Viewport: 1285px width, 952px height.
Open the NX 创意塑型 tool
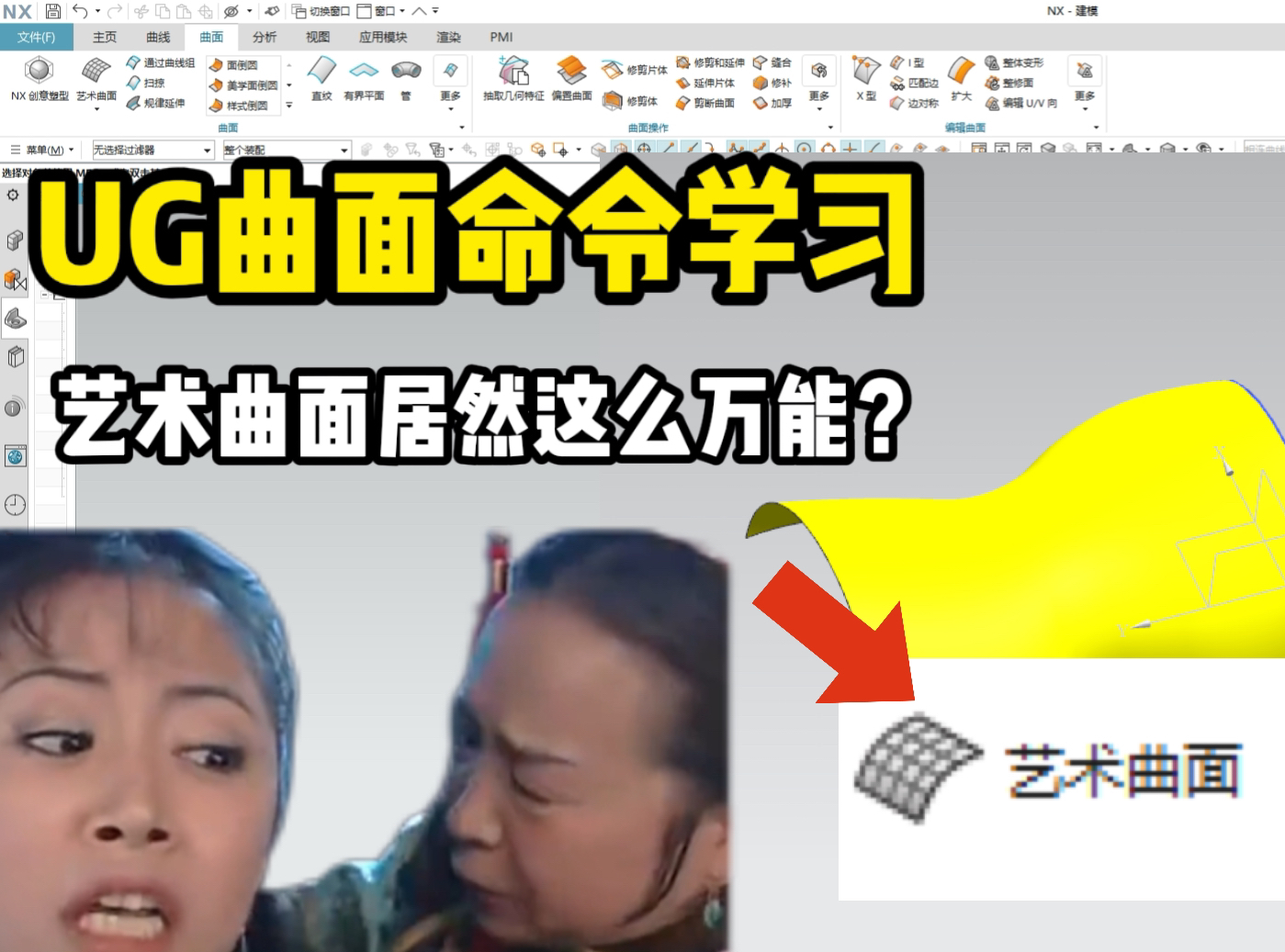click(x=39, y=79)
